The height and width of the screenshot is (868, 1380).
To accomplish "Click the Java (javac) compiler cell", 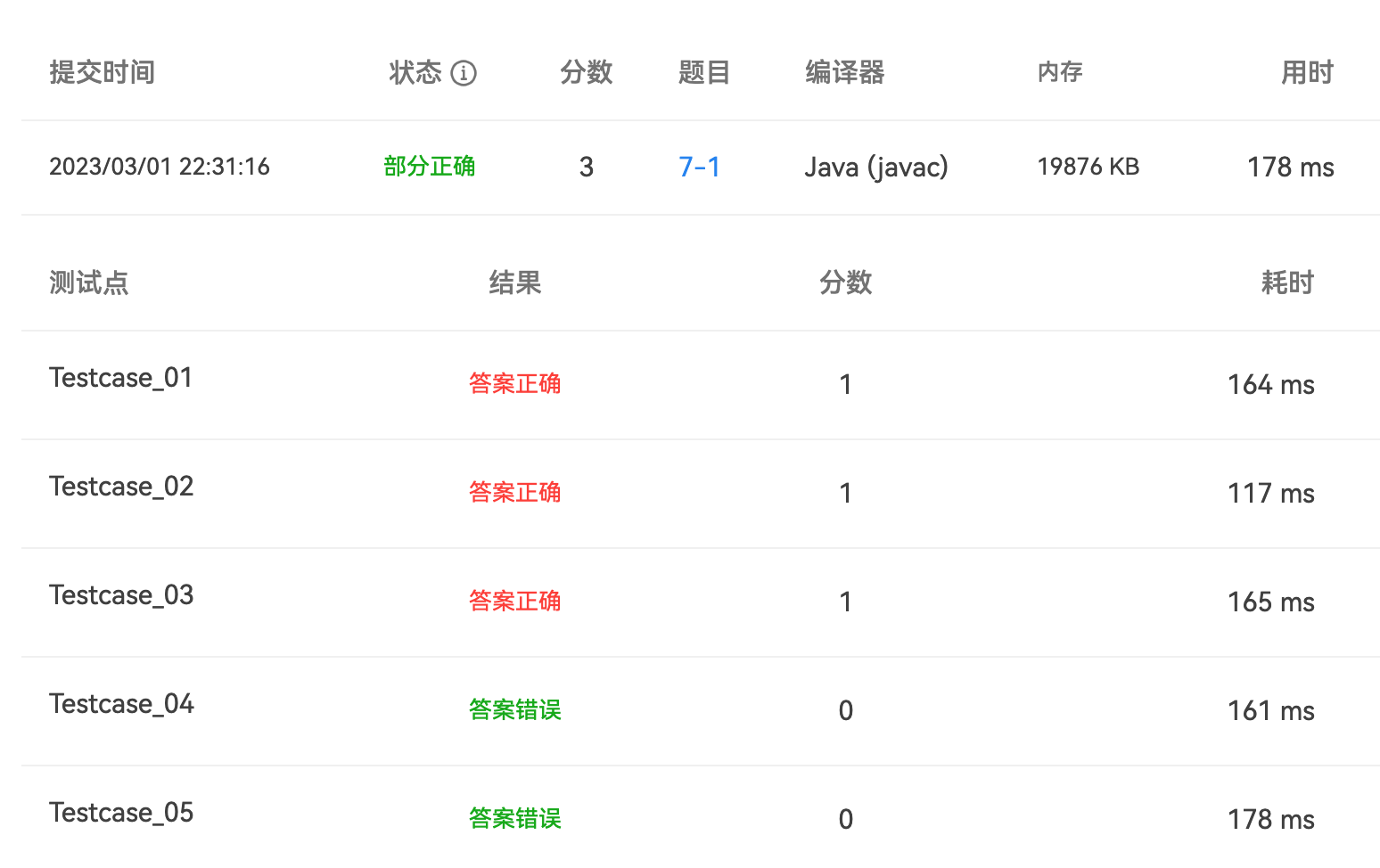I will 876,167.
